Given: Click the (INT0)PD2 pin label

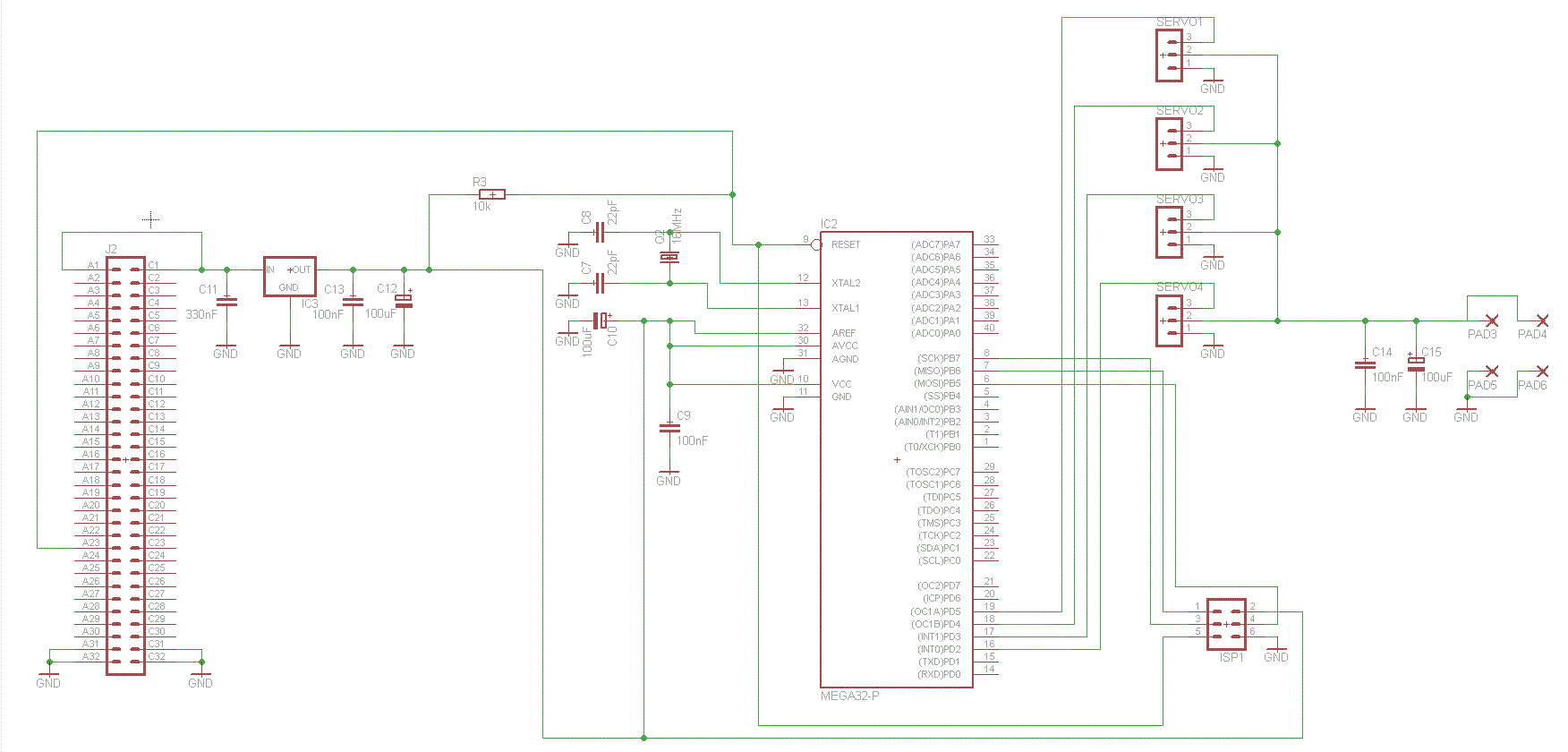Looking at the screenshot, I should (x=939, y=649).
